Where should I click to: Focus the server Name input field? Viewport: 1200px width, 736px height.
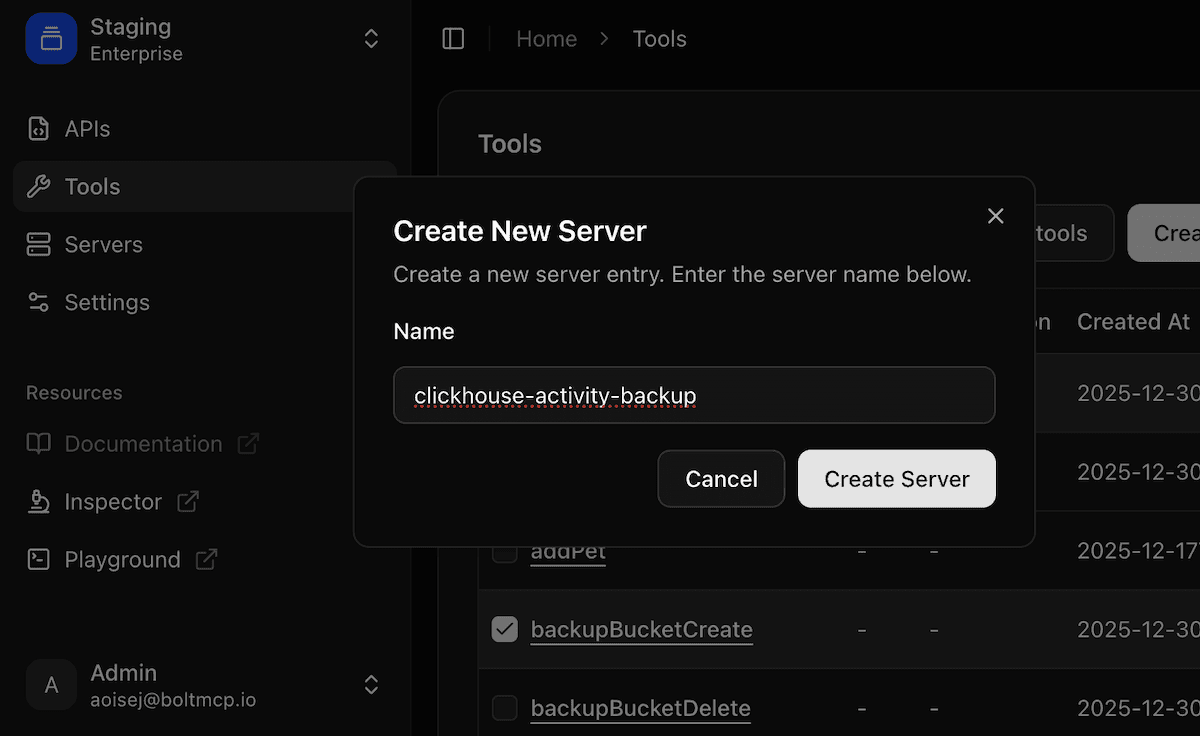pos(694,396)
